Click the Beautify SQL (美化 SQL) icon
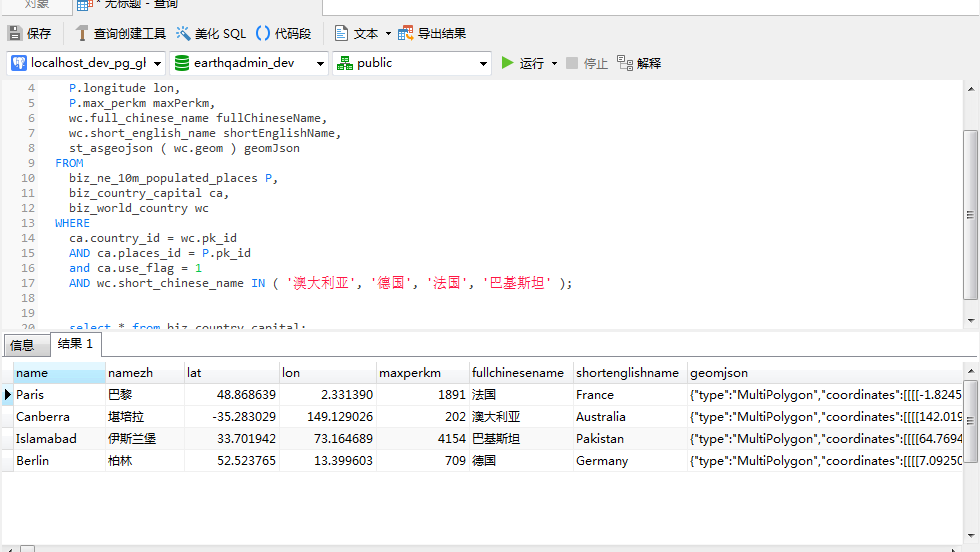Viewport: 980px width, 552px height. (x=182, y=33)
